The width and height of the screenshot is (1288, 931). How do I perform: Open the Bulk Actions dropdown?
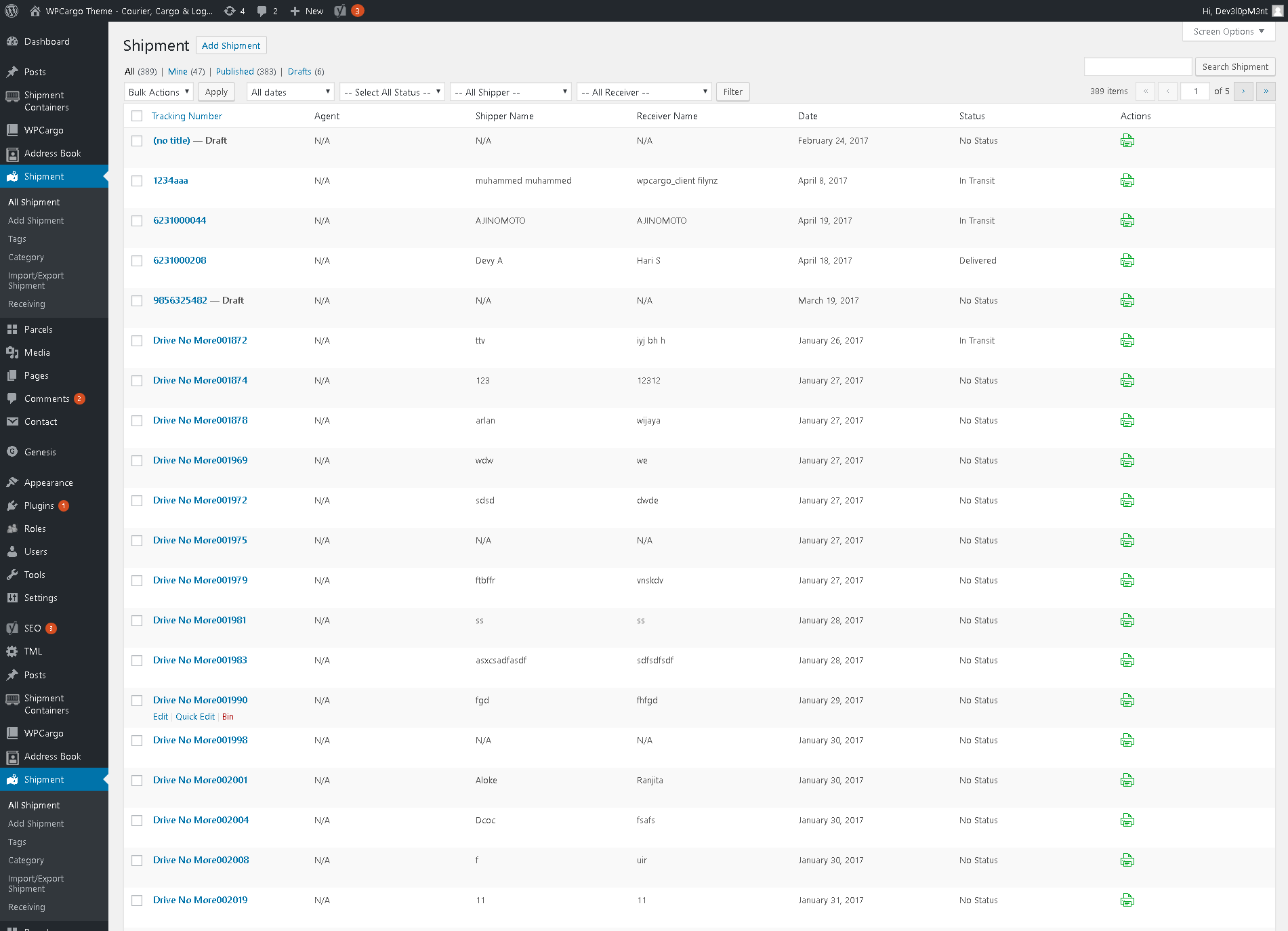coord(159,92)
